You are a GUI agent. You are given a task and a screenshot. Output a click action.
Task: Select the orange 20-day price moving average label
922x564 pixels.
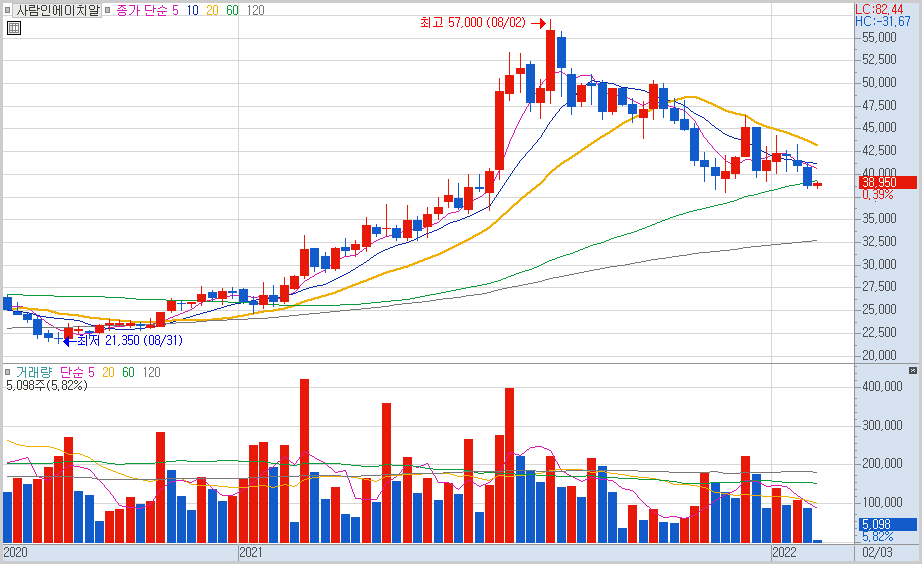[x=212, y=10]
